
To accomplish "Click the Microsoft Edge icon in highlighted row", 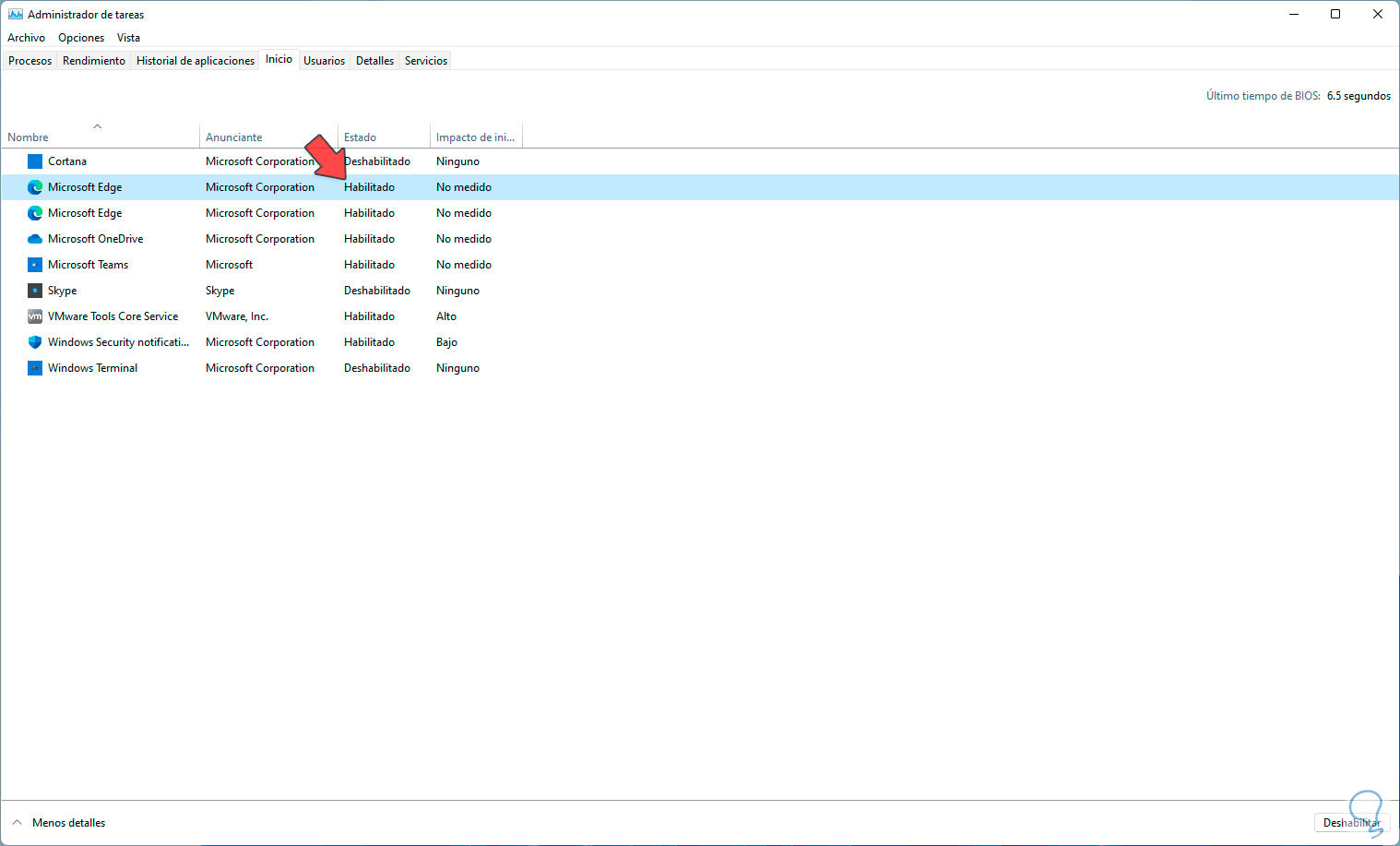I will 35,187.
